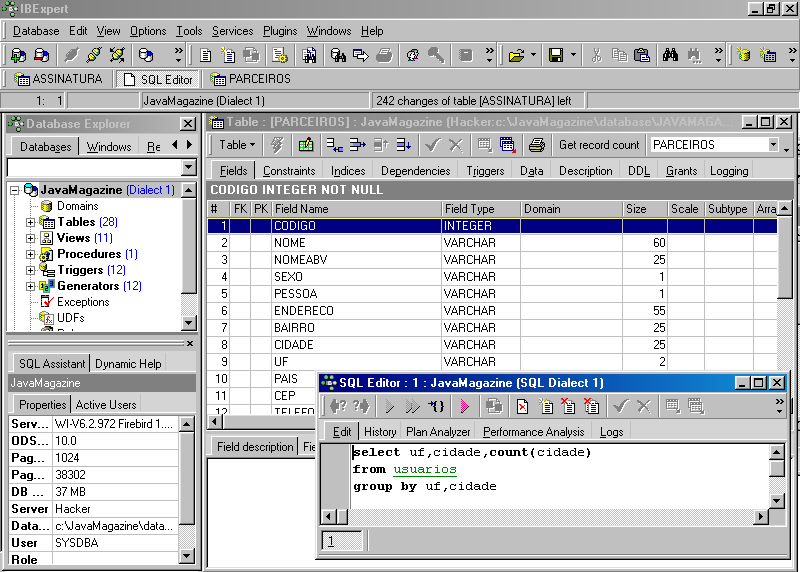
Task: Open the Services menu
Action: [x=232, y=31]
